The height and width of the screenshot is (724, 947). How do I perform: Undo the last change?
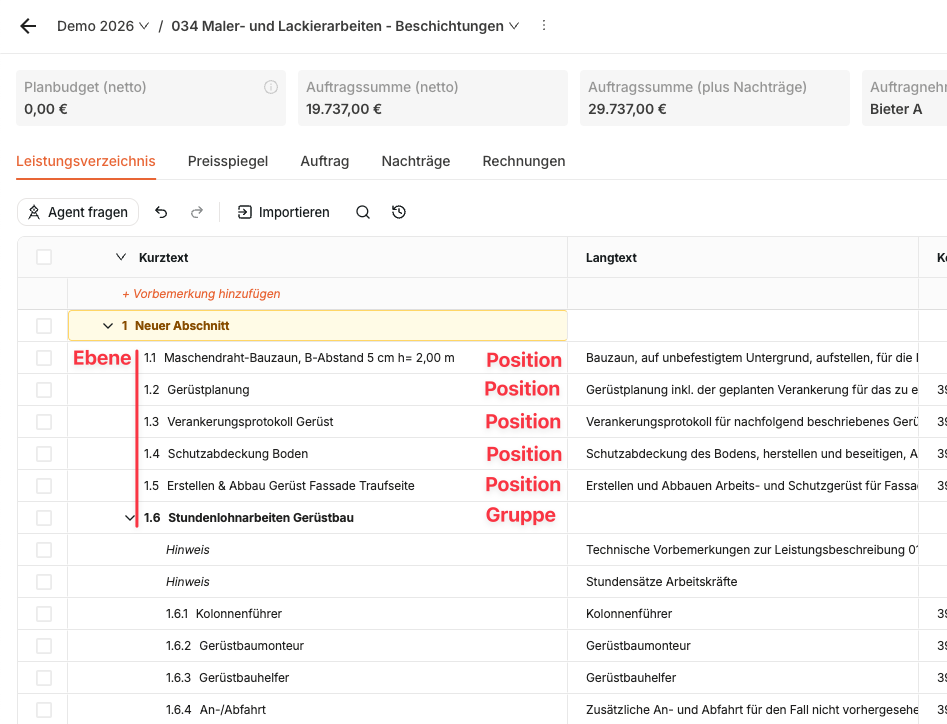[161, 212]
